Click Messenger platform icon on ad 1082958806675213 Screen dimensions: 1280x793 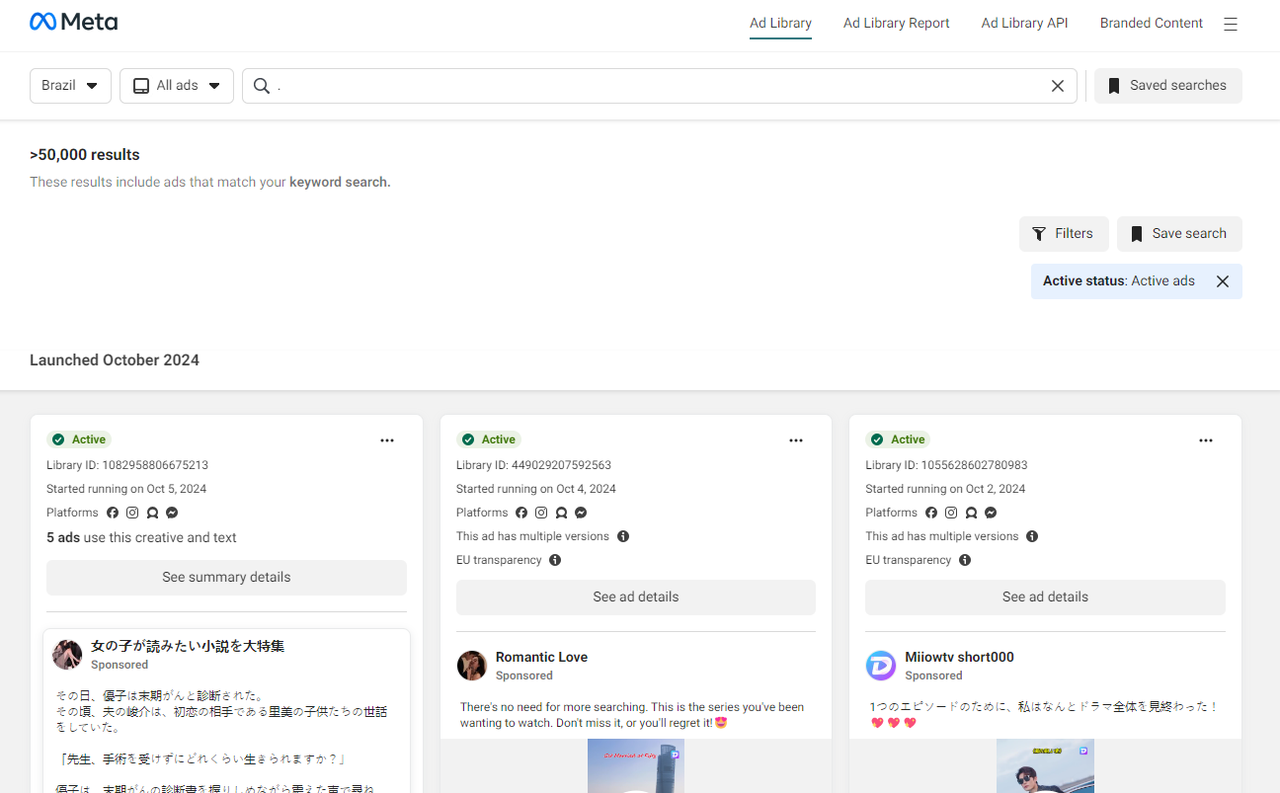[x=172, y=513]
